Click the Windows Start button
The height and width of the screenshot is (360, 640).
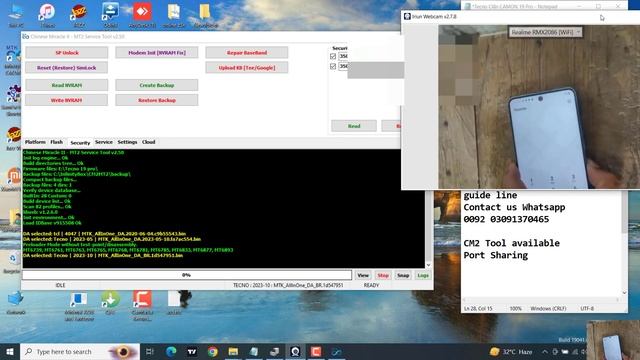click(10, 351)
